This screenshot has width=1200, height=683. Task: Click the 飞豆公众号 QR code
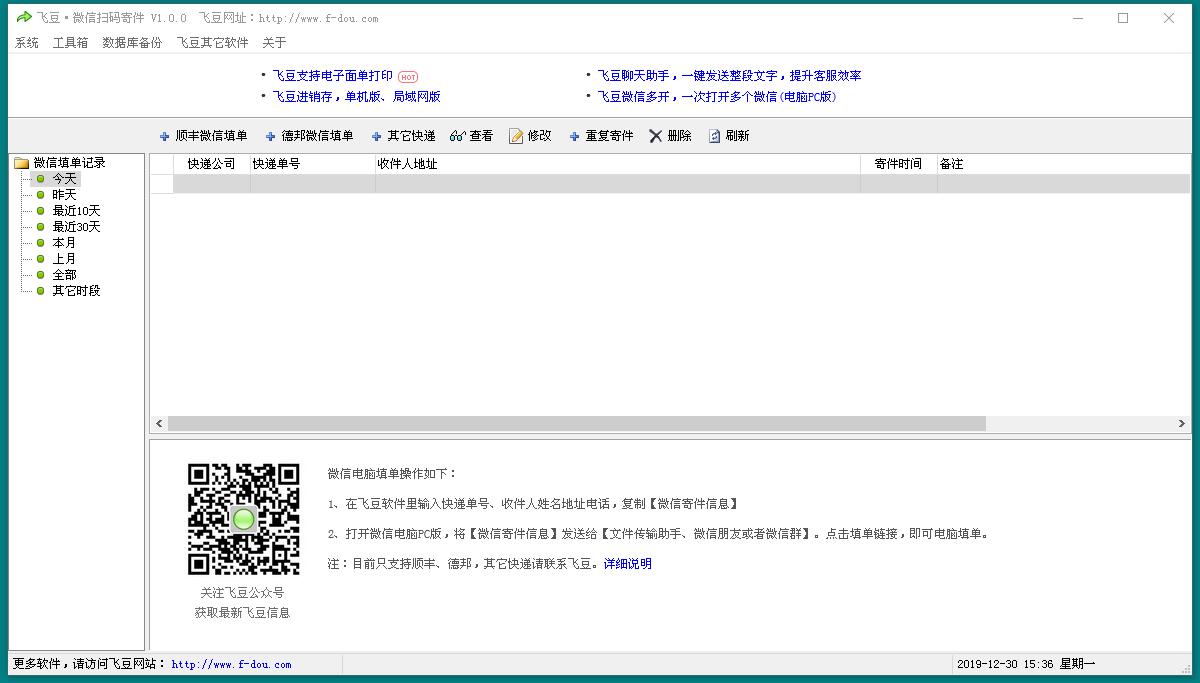pos(244,519)
